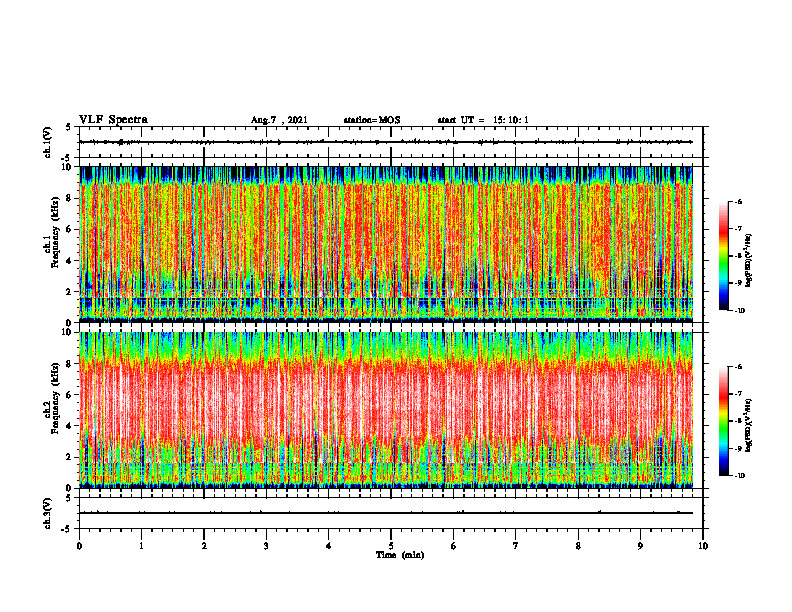
Task: Click the time axis tick label "8"
Action: pos(578,546)
